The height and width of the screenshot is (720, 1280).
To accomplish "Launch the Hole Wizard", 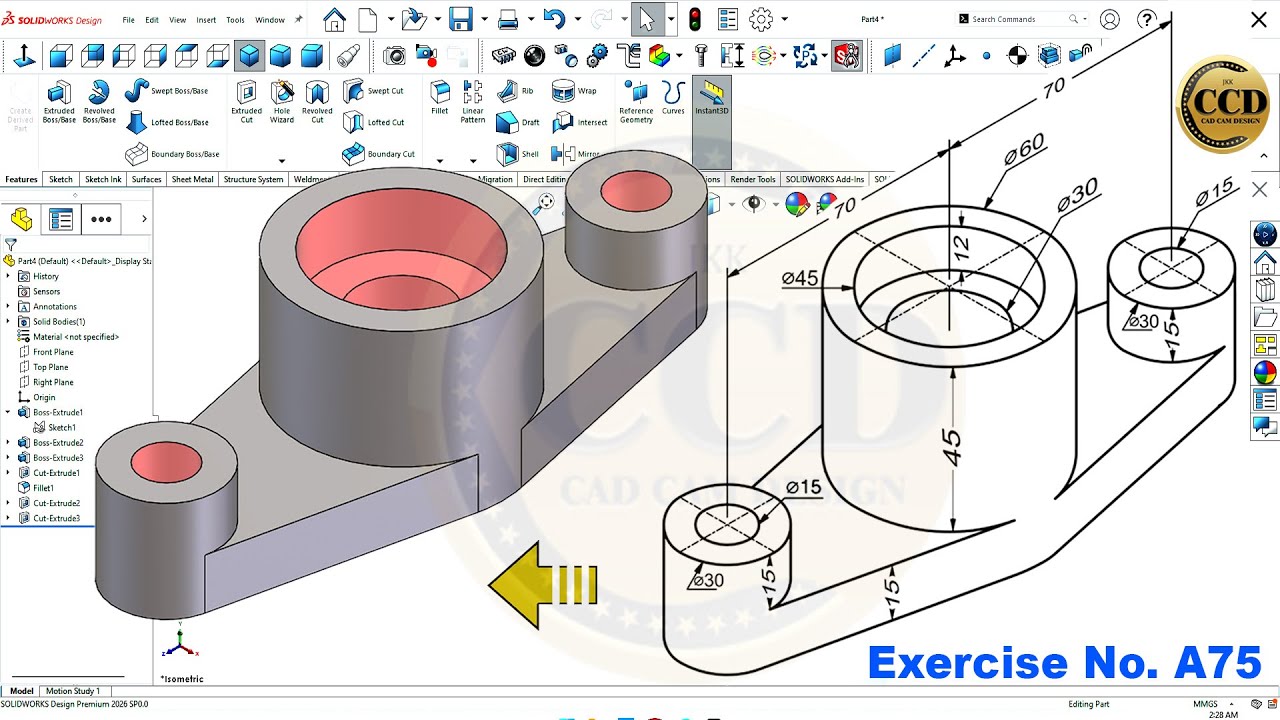I will (x=282, y=102).
